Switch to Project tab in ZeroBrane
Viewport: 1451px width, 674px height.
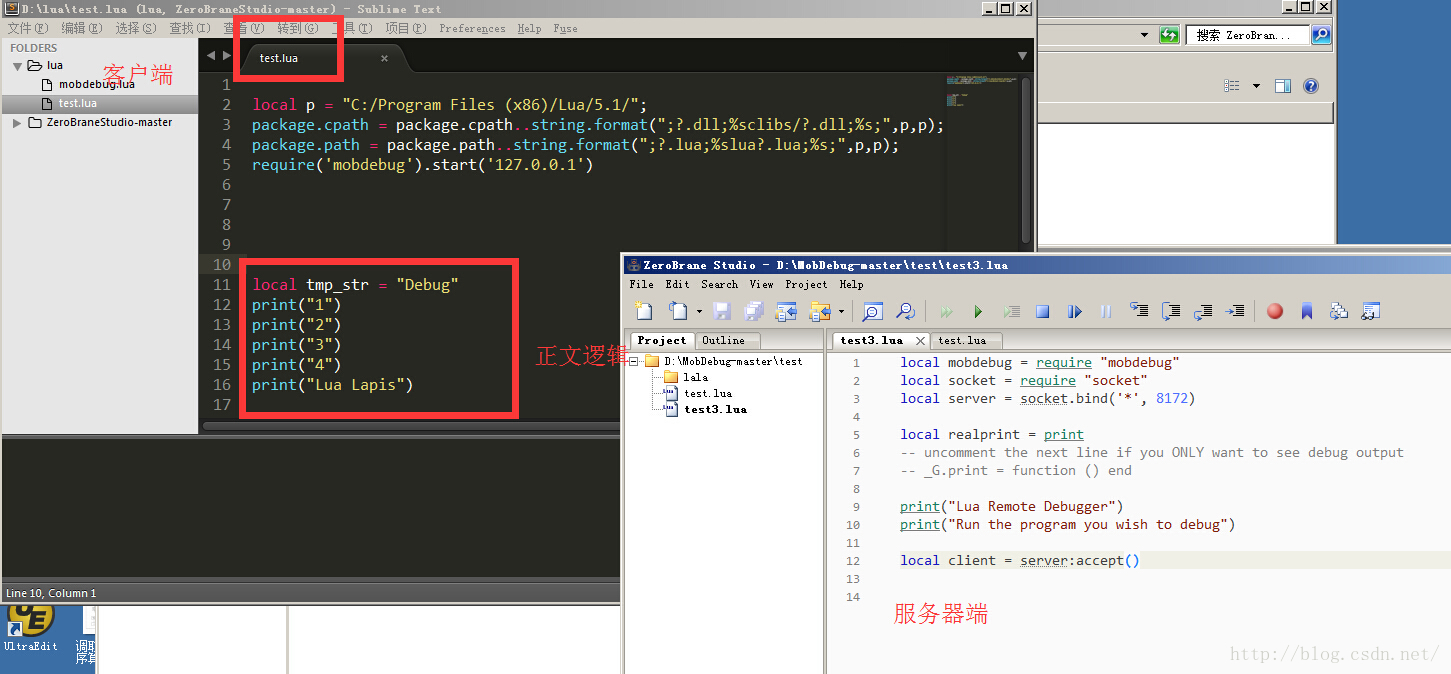(x=661, y=340)
